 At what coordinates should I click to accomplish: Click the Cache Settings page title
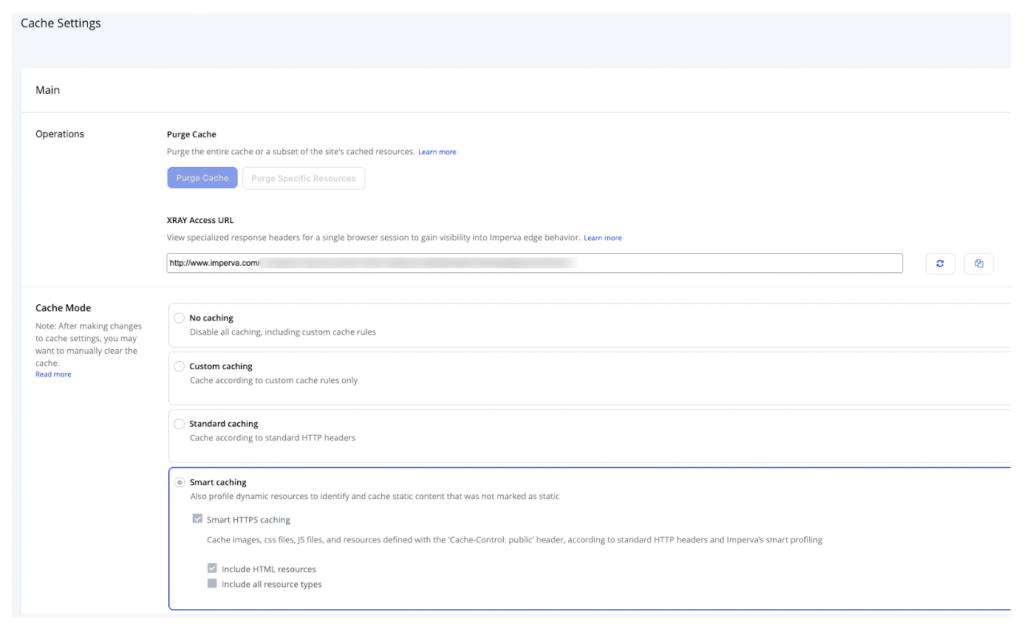click(x=60, y=22)
